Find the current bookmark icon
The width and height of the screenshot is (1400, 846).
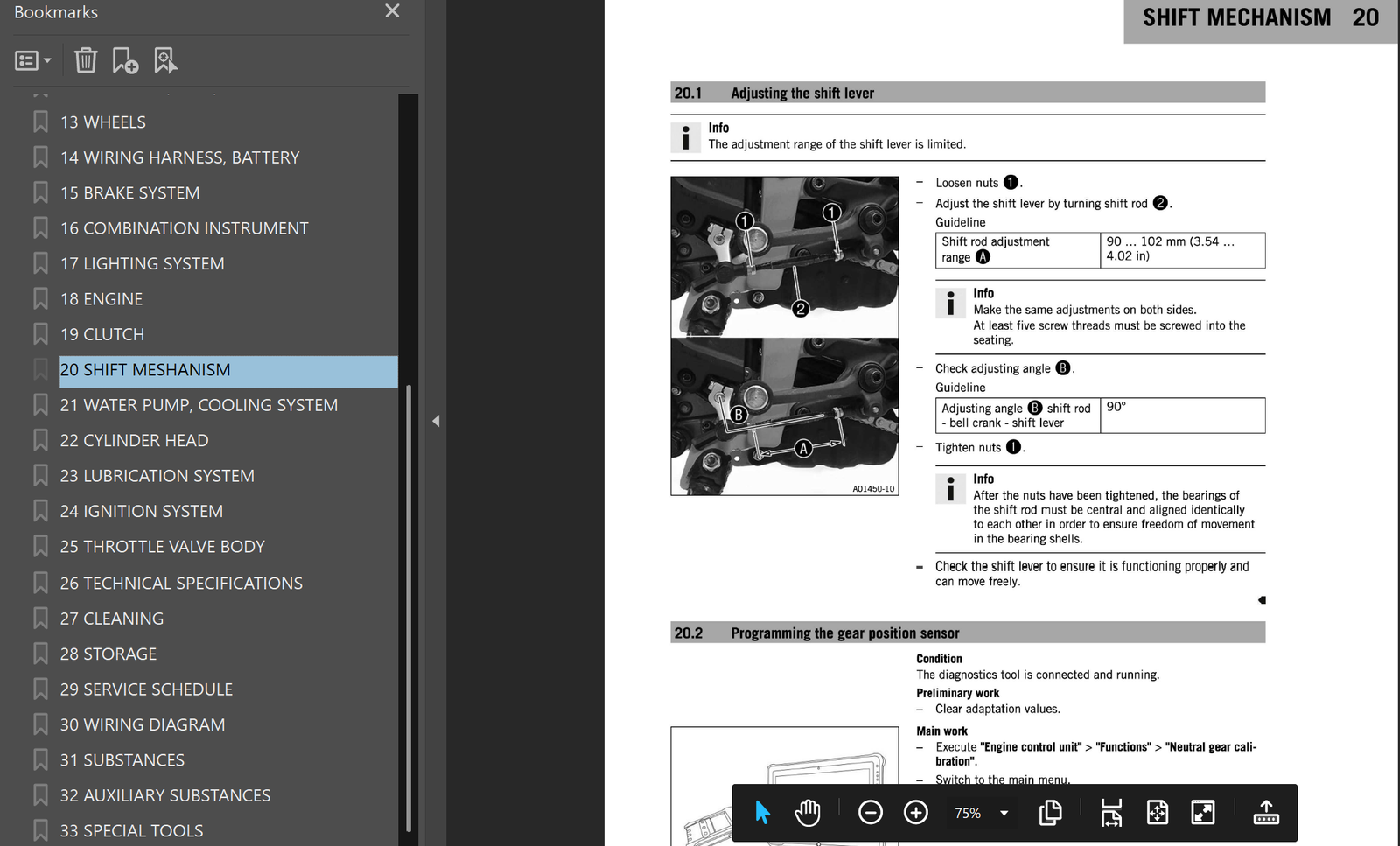pos(165,60)
